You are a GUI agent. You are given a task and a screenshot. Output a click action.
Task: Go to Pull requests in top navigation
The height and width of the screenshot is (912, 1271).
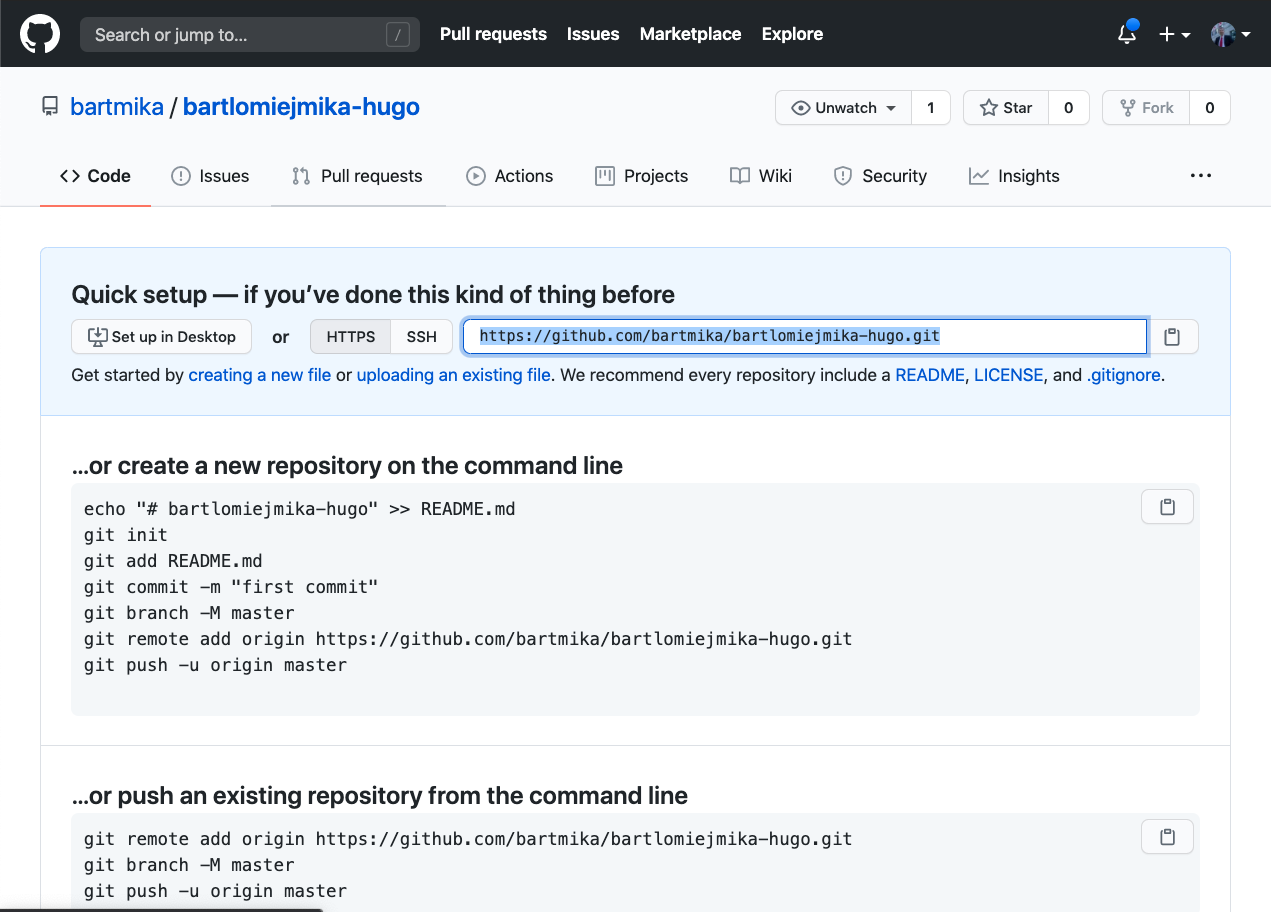click(493, 34)
